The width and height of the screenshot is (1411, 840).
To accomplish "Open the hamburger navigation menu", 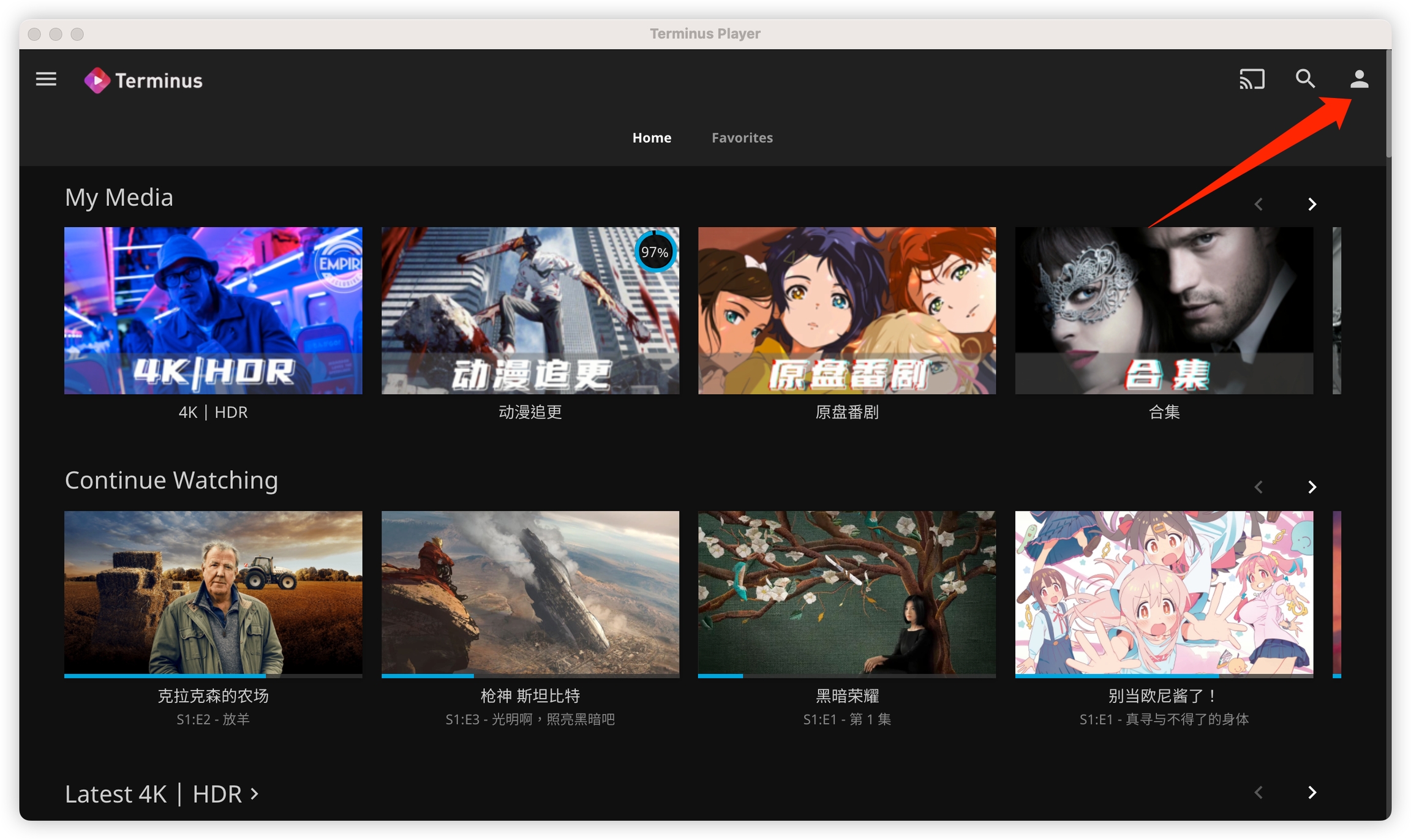I will [46, 80].
